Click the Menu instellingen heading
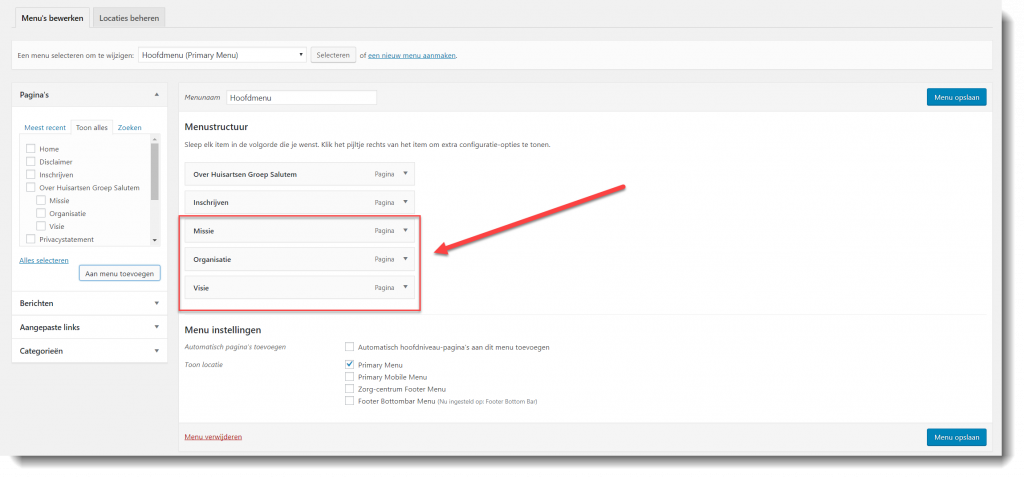The height and width of the screenshot is (478, 1024). coord(223,330)
